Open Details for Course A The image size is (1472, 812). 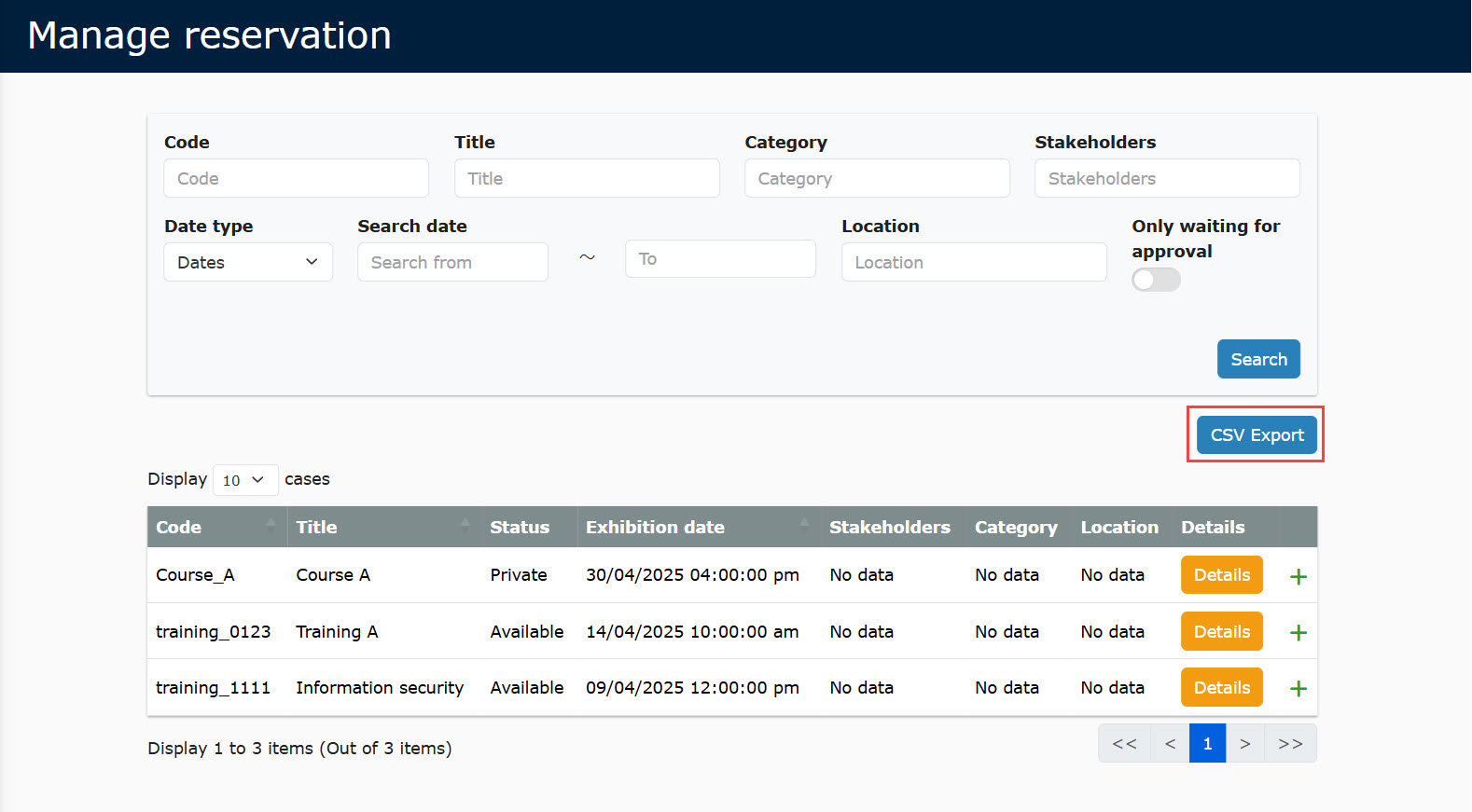click(x=1221, y=575)
